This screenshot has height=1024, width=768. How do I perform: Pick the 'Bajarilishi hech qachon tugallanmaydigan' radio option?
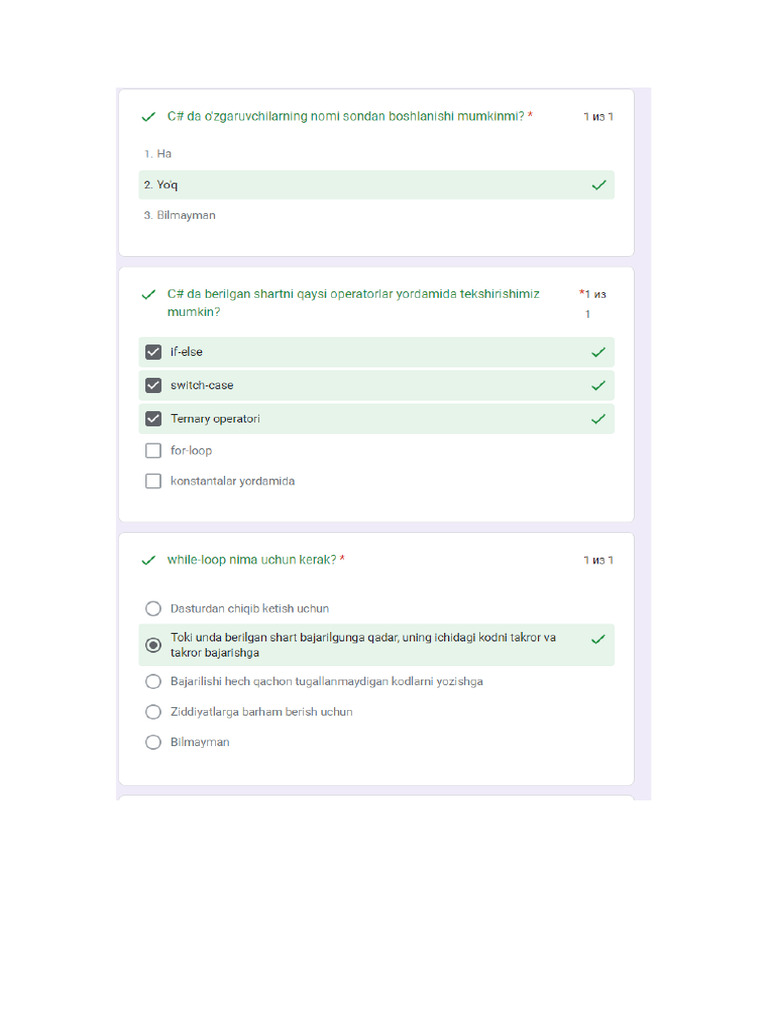pyautogui.click(x=153, y=681)
